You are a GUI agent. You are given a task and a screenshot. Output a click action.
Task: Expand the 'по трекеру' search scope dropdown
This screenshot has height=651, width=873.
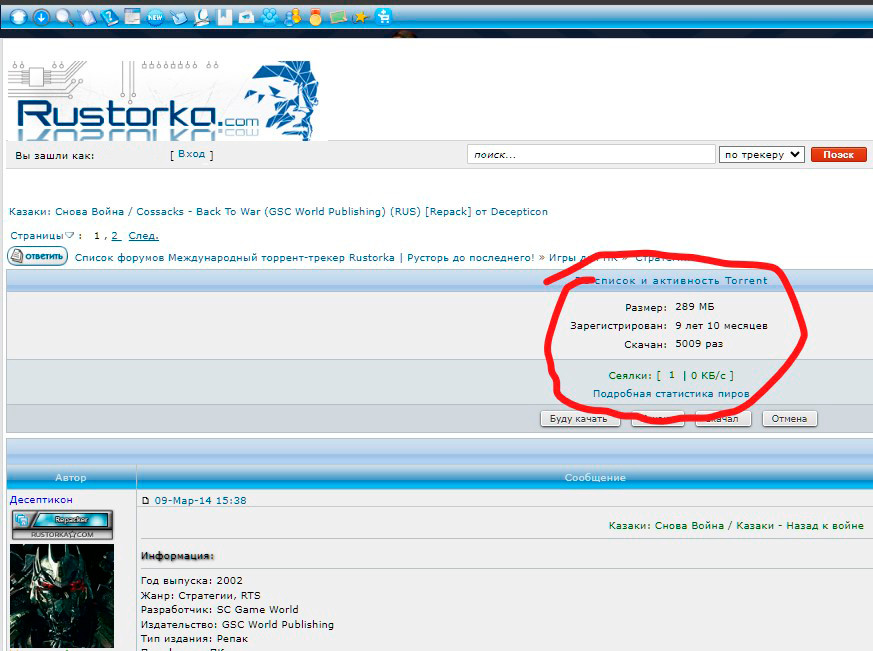tap(761, 154)
